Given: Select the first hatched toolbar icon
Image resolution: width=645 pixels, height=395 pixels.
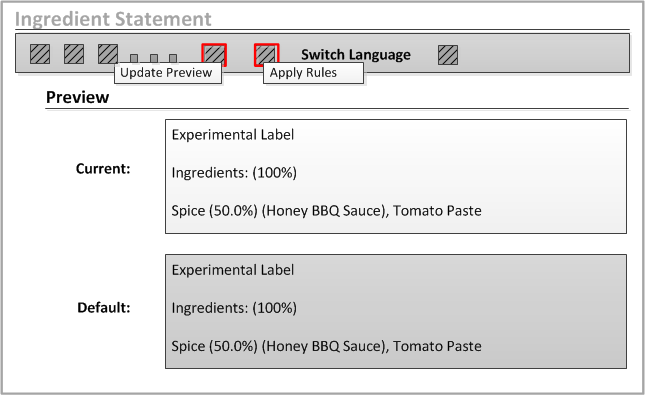Looking at the screenshot, I should coord(40,54).
